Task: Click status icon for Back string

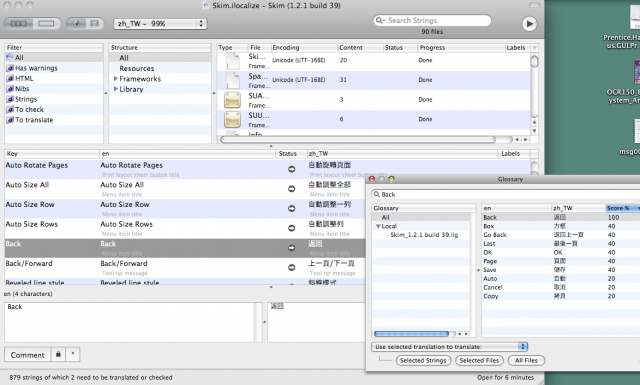Action: tap(291, 248)
